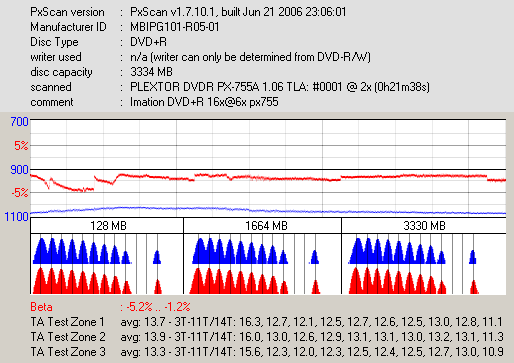Click the red -5% axis label
The height and width of the screenshot is (363, 514).
coord(19,193)
